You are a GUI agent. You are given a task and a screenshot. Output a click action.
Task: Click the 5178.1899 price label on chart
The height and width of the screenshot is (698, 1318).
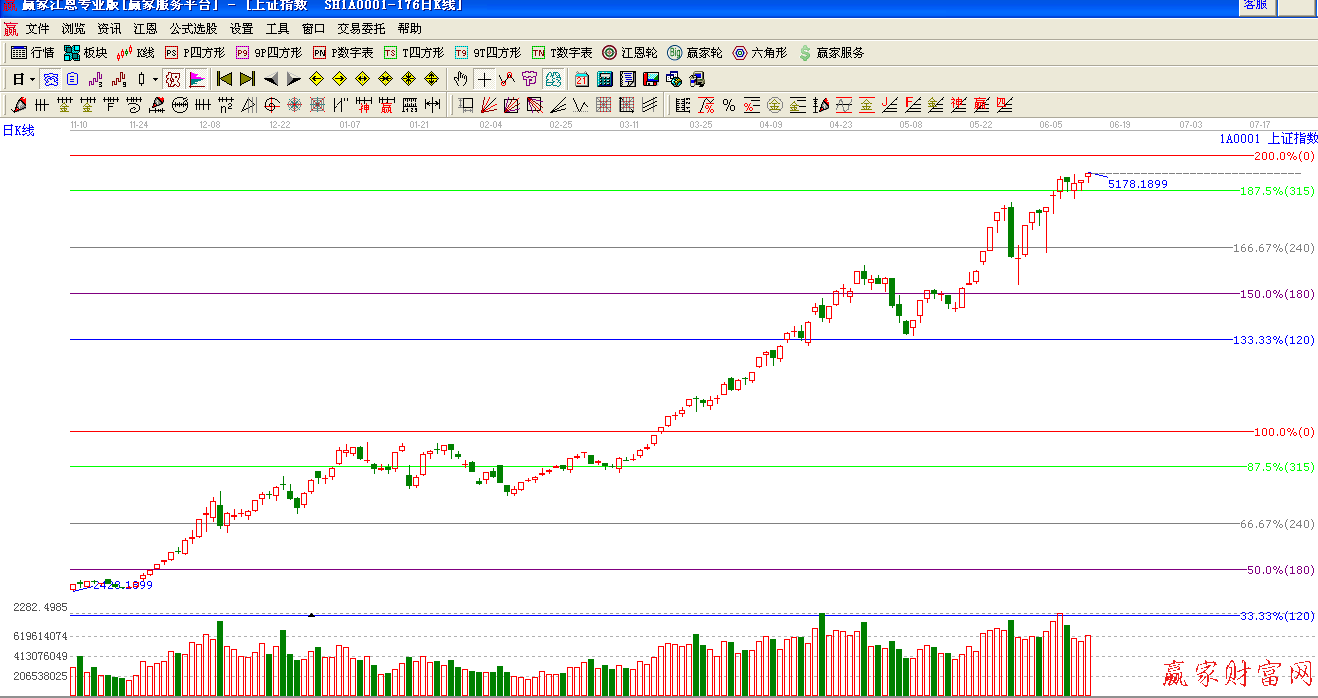[1137, 184]
